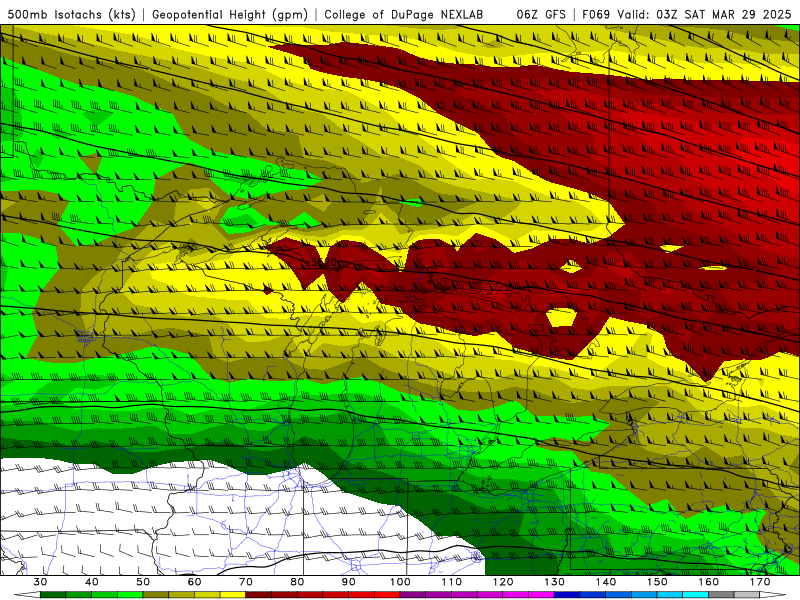Click the legend value 120
The width and height of the screenshot is (800, 600).
click(x=503, y=582)
